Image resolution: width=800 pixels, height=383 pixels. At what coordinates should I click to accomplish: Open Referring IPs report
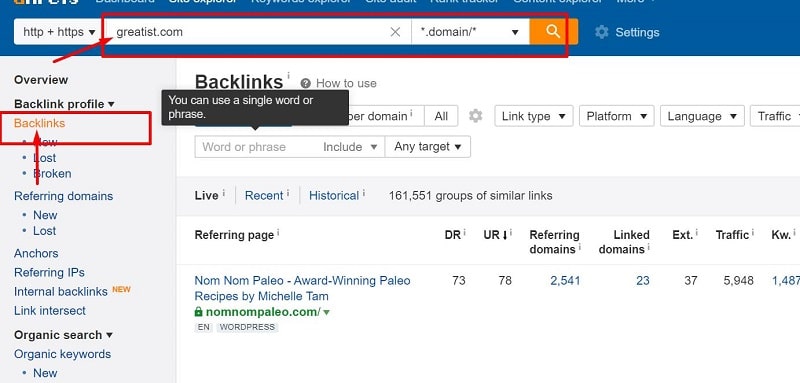click(x=49, y=272)
